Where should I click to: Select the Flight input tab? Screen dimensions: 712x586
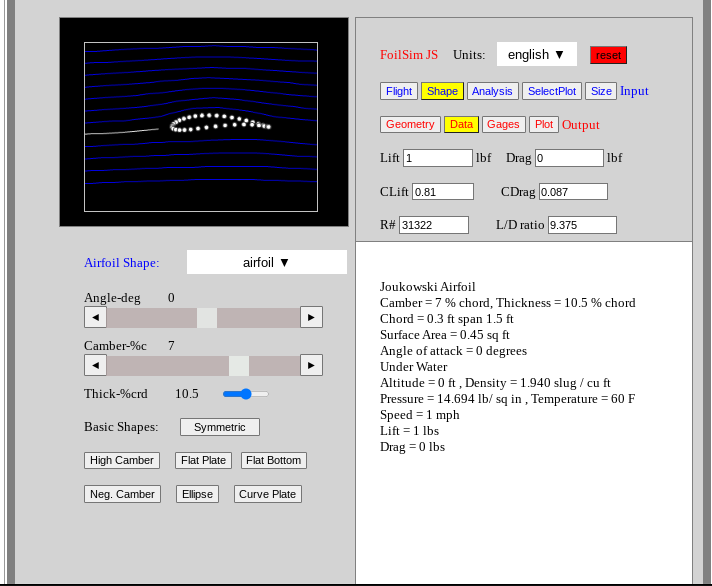pyautogui.click(x=399, y=91)
